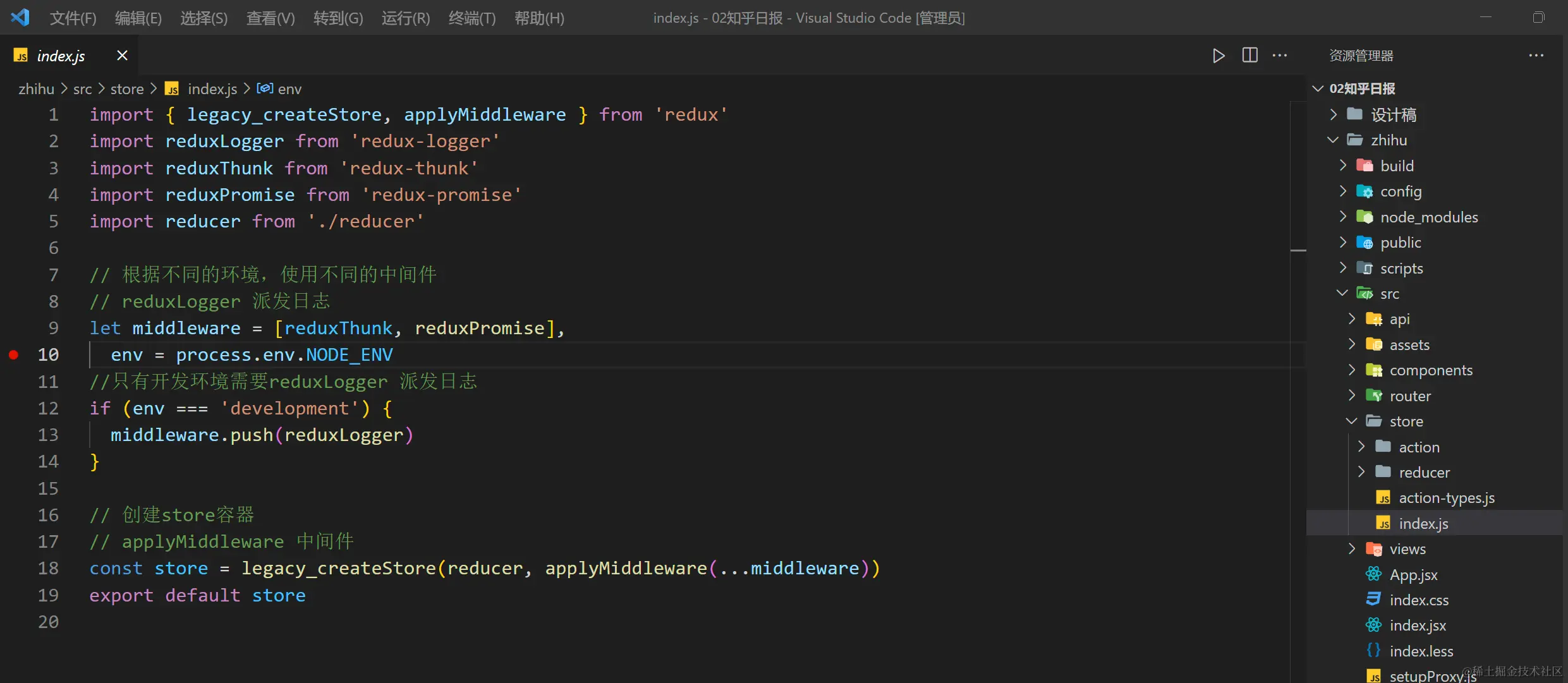This screenshot has height=683, width=1568.
Task: Click the split editor icon
Action: tap(1250, 55)
